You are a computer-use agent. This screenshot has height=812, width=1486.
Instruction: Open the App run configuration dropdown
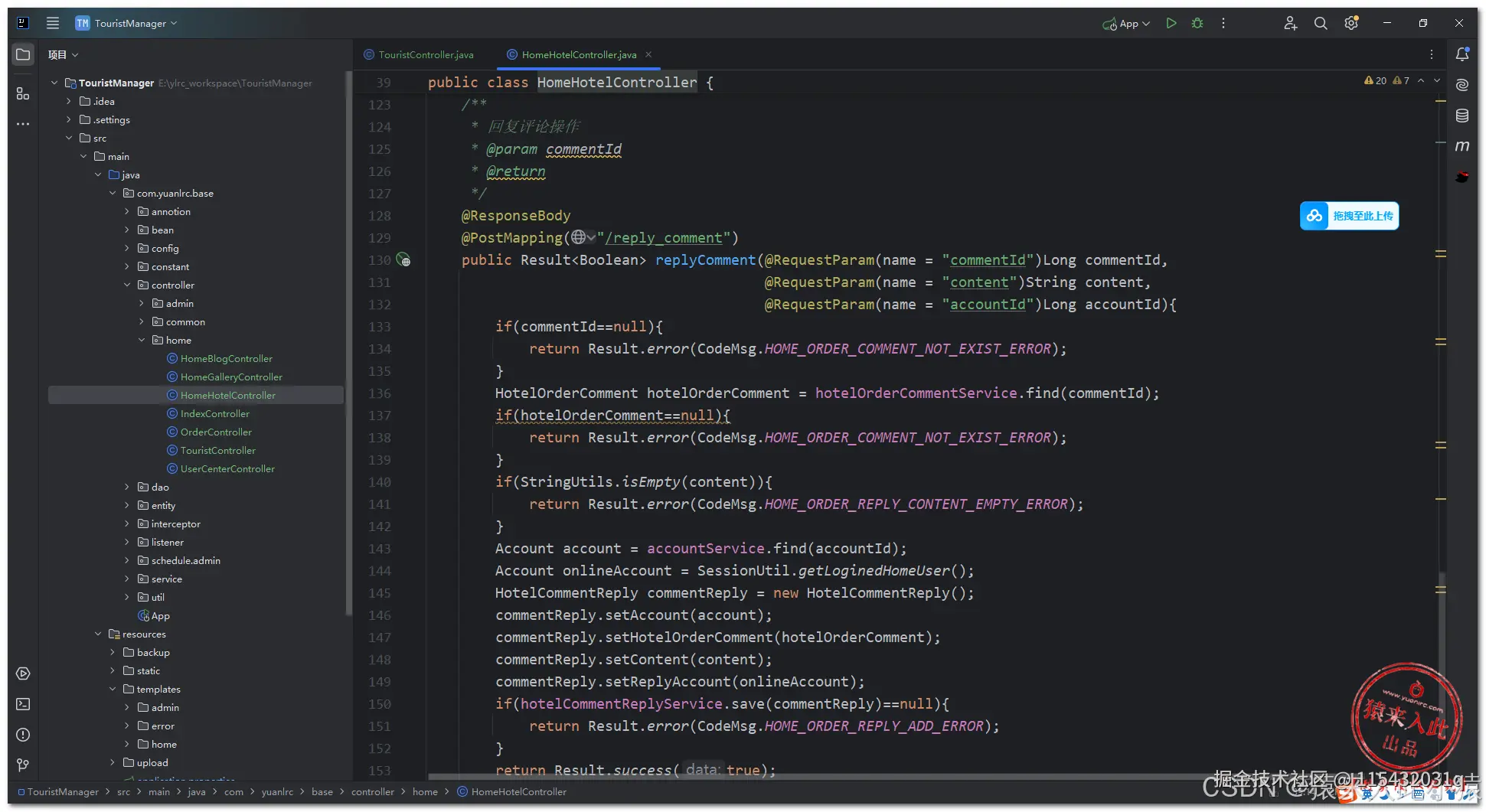(x=1126, y=23)
